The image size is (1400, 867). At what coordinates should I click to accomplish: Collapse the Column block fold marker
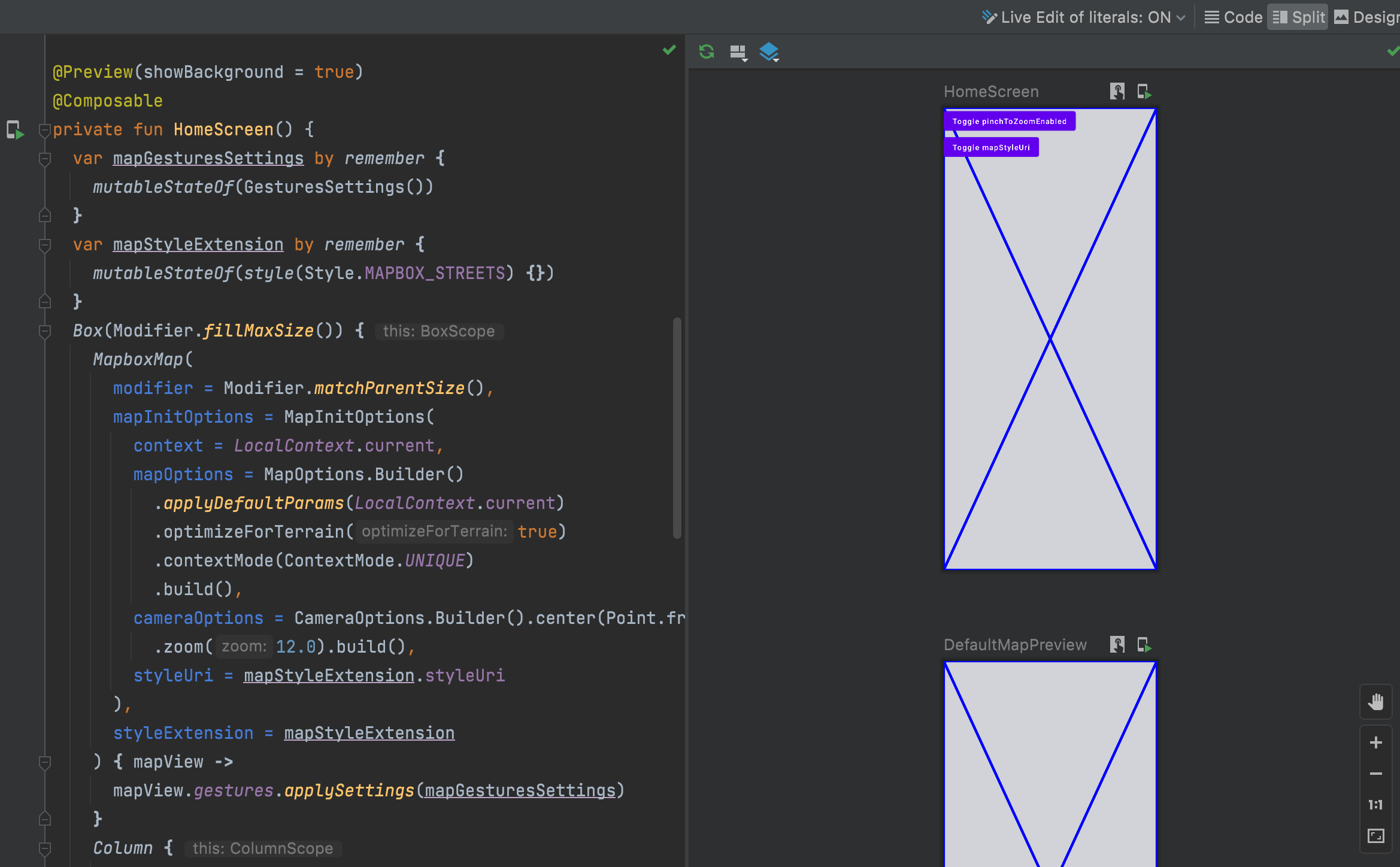[x=44, y=848]
